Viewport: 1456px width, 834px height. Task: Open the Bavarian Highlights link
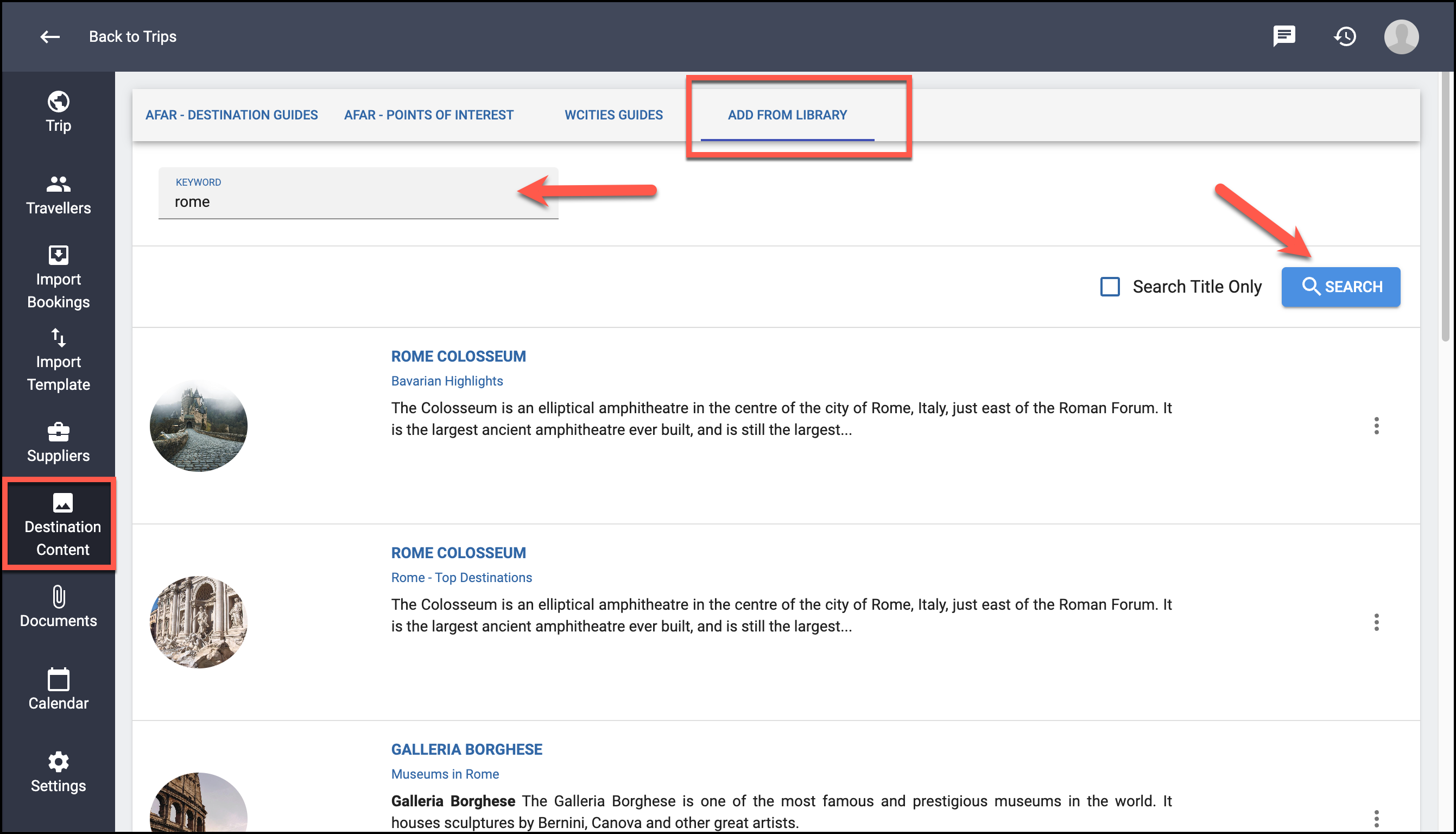point(447,381)
